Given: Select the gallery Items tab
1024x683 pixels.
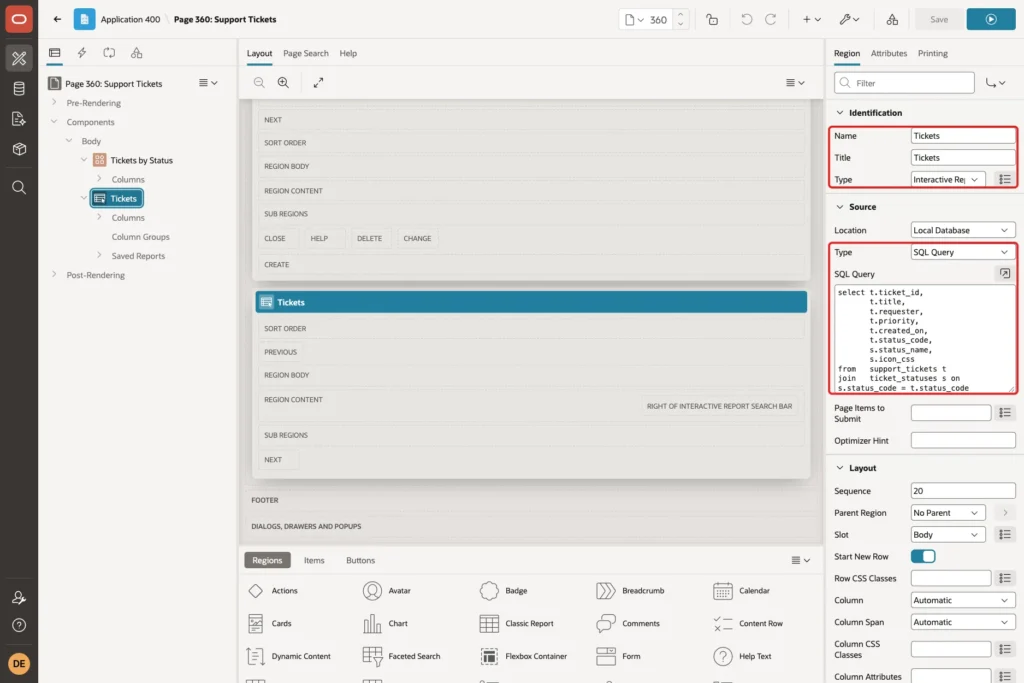Looking at the screenshot, I should coord(313,560).
